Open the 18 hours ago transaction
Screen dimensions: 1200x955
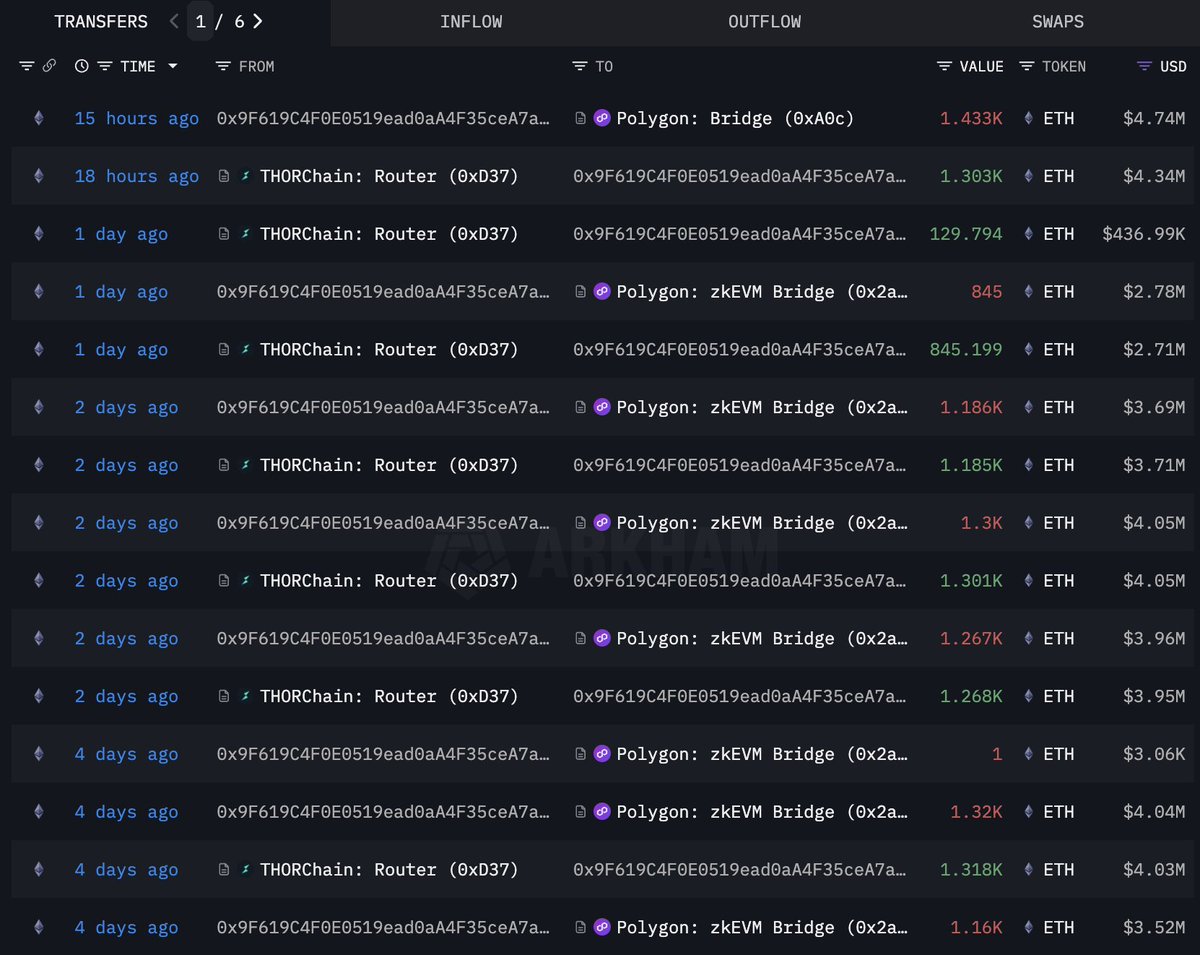137,176
